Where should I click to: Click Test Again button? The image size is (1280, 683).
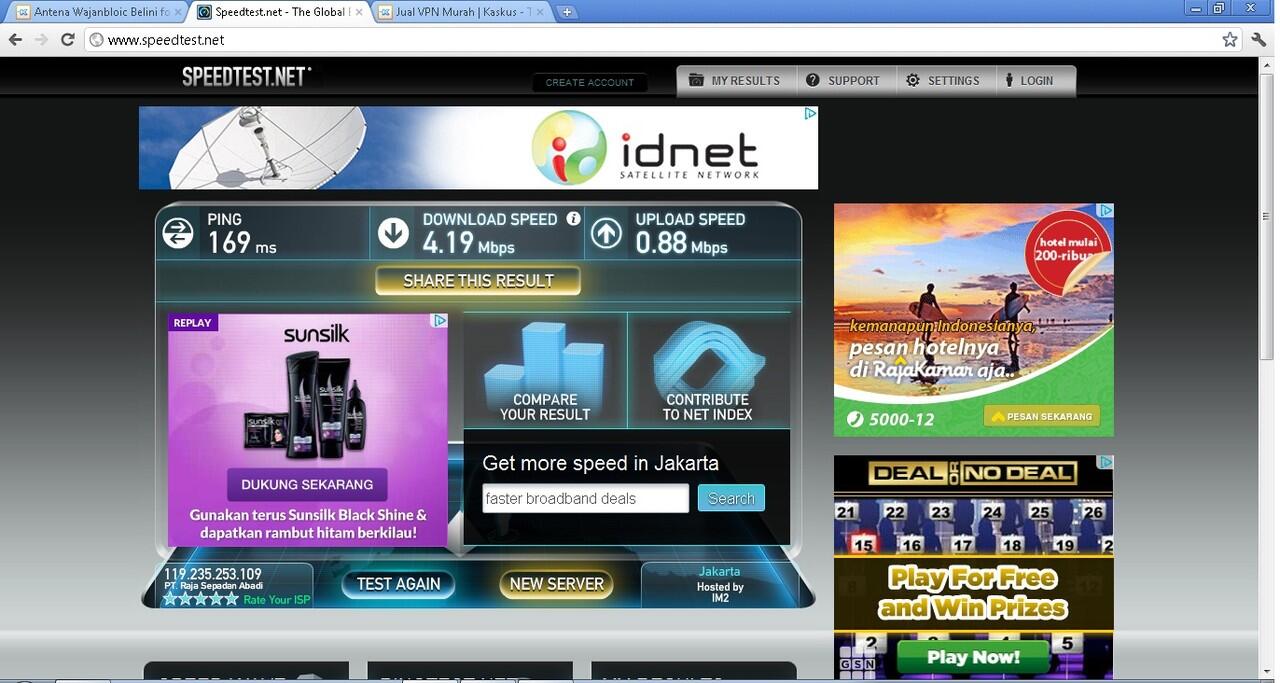398,584
